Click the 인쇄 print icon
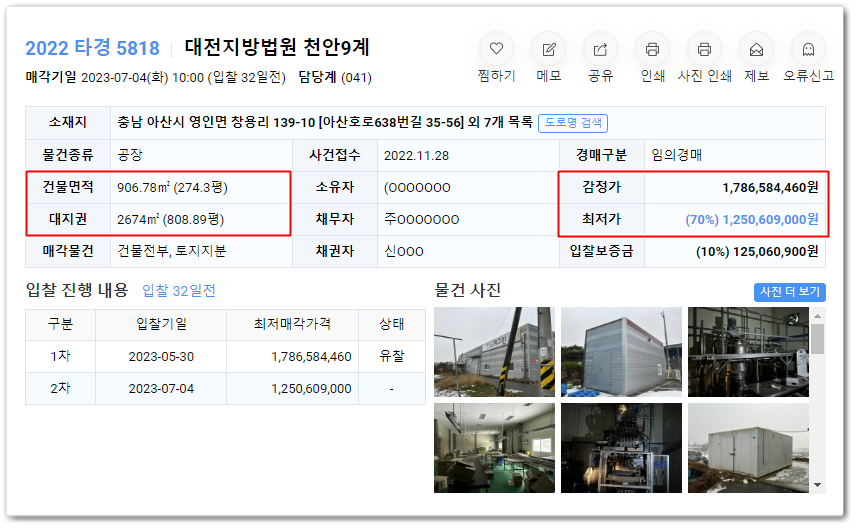Viewport: 856px width, 528px height. pos(652,49)
